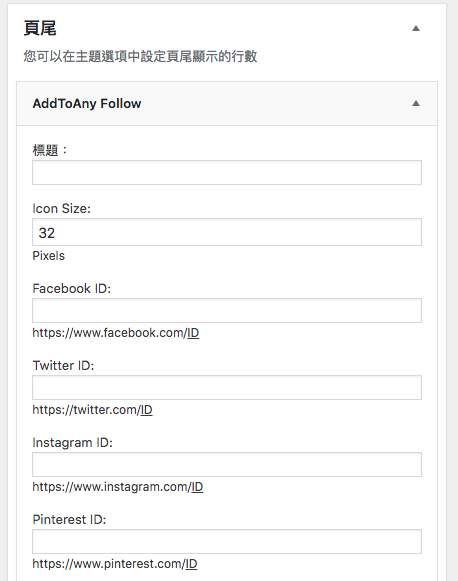Click the Pinterest ID label
Screen dimensions: 458x581
pyautogui.click(x=69, y=519)
